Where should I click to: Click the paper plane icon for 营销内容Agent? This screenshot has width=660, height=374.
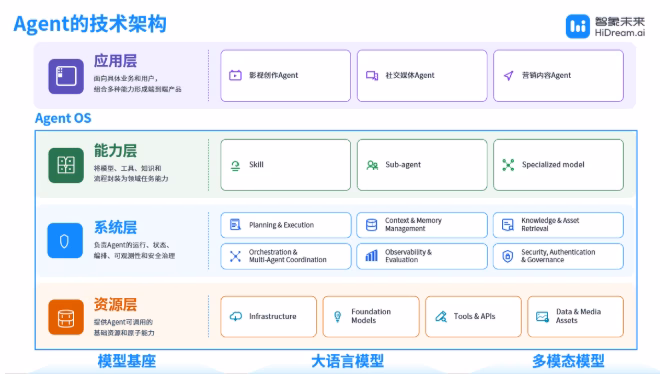pyautogui.click(x=508, y=76)
